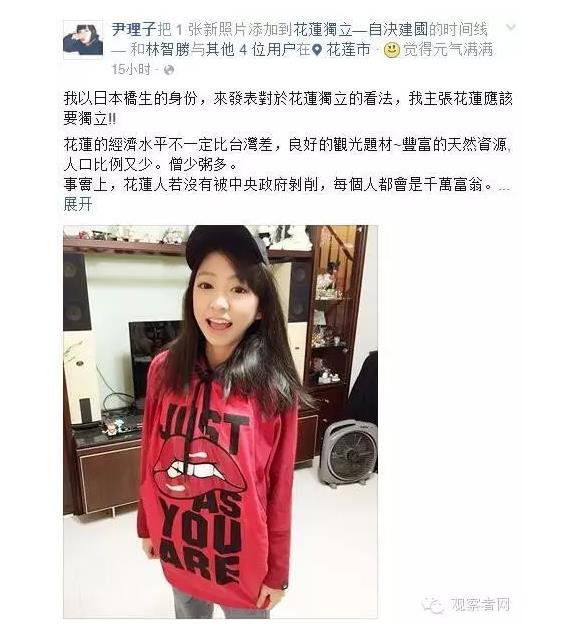This screenshot has height=626, width=580.
Task: Click the poster's profile picture thumbnail
Action: [83, 40]
